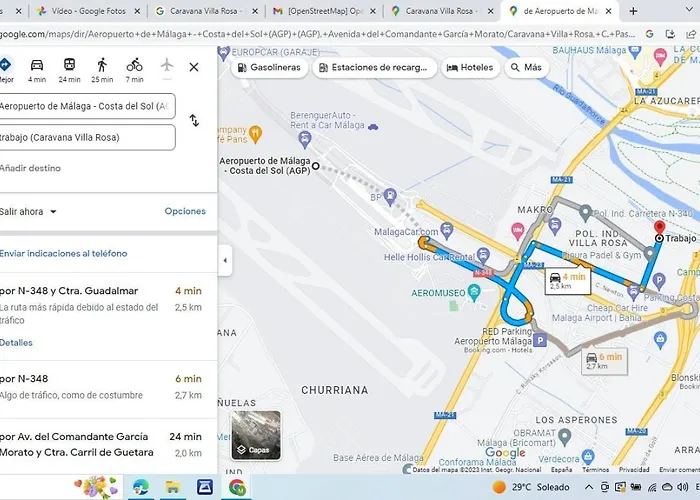Filter map by Gasolineras

click(269, 67)
